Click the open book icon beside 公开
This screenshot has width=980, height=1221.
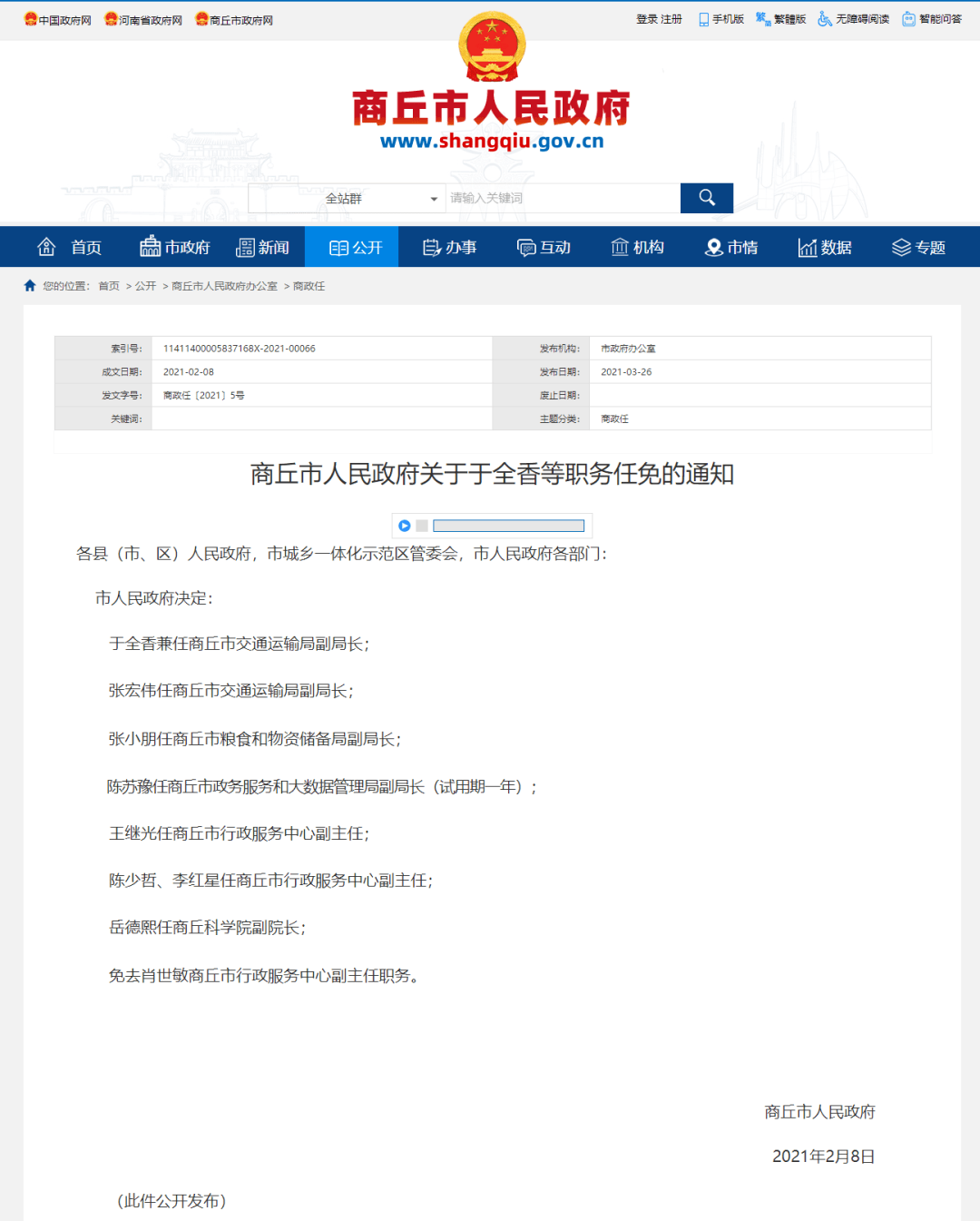(x=338, y=248)
